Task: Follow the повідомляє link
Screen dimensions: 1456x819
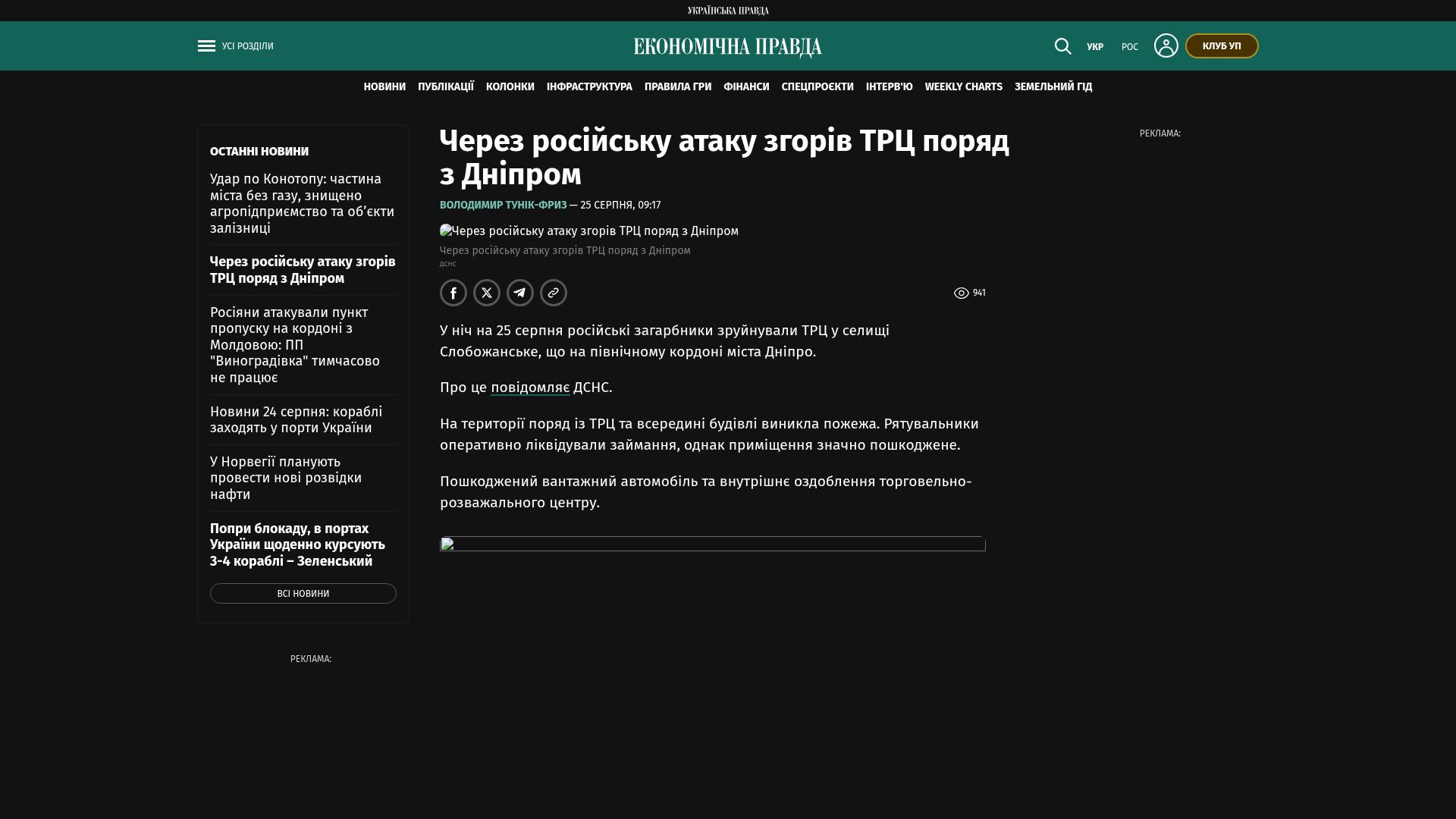Action: (530, 388)
